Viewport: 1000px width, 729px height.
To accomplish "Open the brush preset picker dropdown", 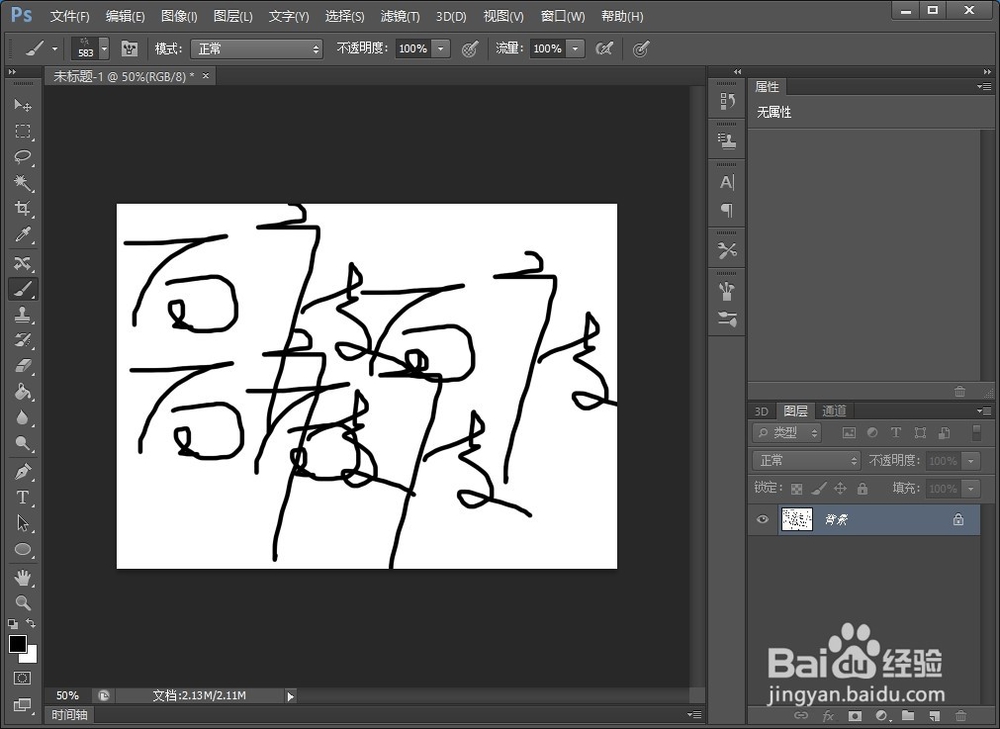I will tap(105, 48).
